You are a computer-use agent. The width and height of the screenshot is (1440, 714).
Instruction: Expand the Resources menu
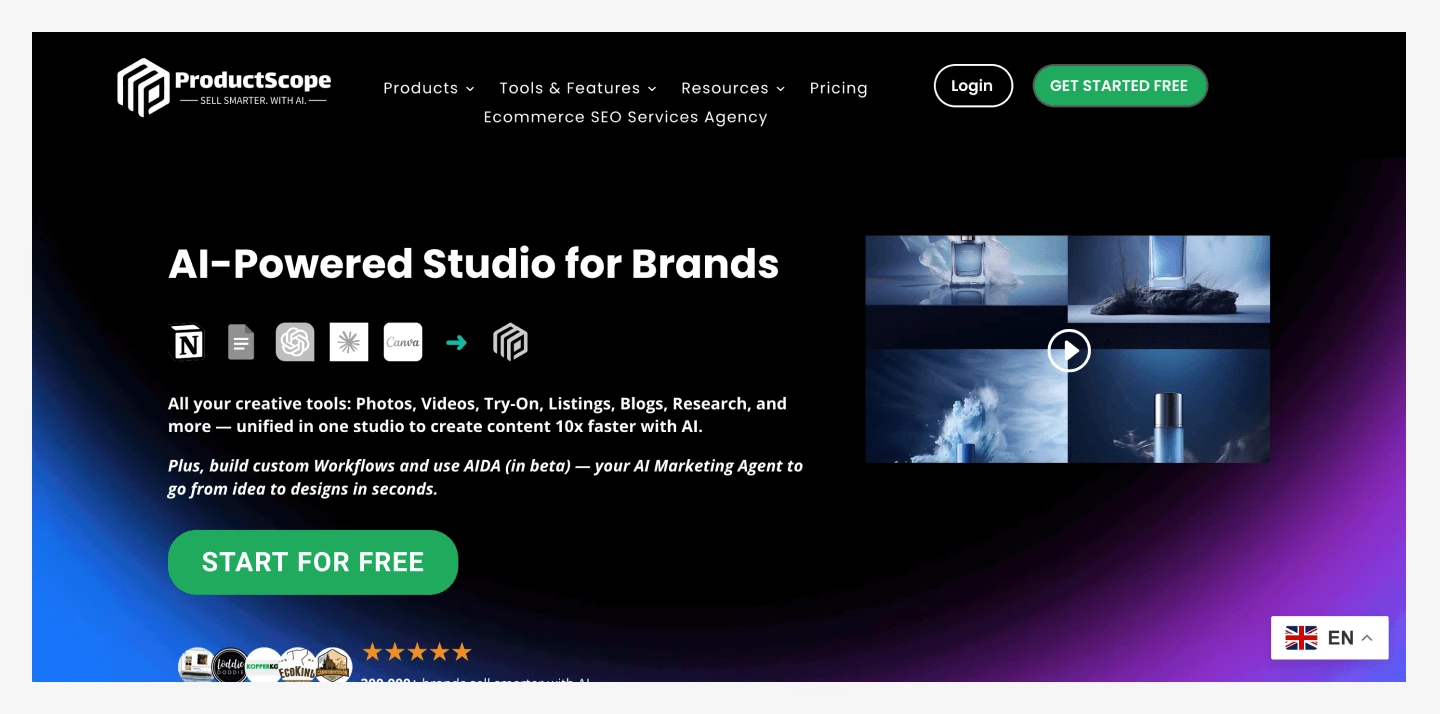(733, 88)
